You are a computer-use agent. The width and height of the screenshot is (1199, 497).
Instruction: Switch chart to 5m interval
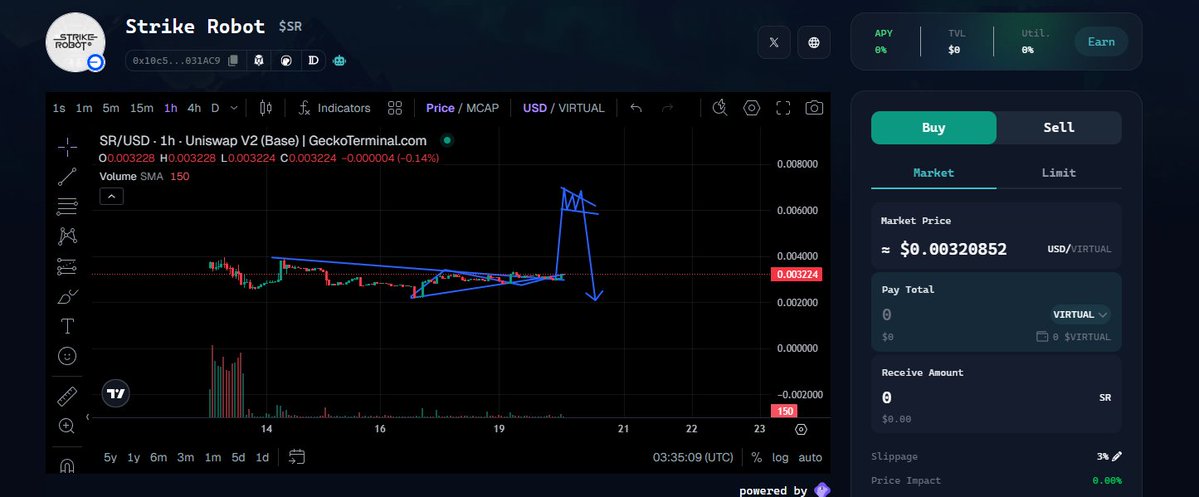click(x=111, y=108)
